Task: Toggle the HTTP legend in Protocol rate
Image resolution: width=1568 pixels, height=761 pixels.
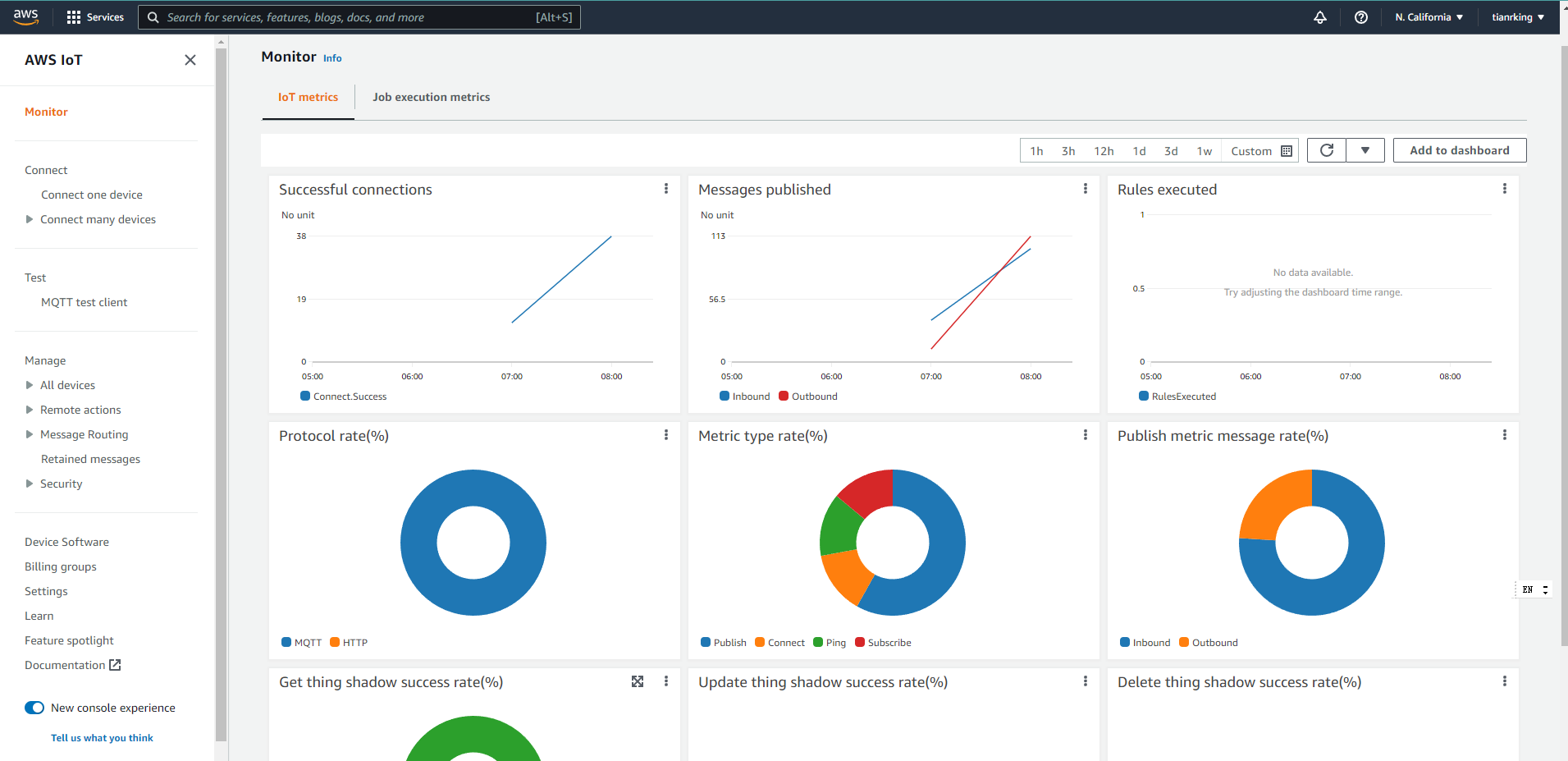Action: point(349,643)
